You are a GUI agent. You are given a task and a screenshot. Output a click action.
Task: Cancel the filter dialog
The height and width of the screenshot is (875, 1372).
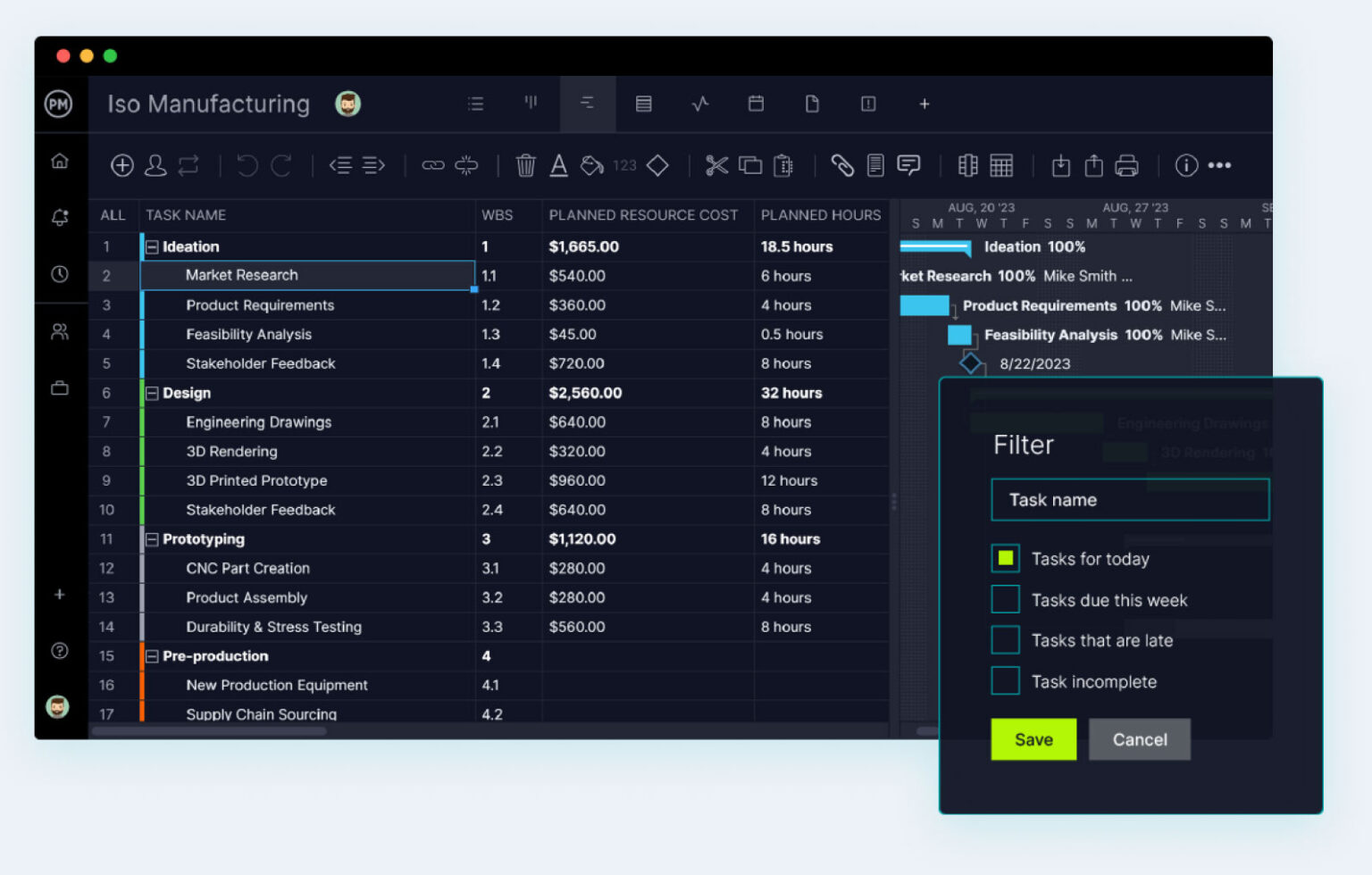click(x=1140, y=739)
